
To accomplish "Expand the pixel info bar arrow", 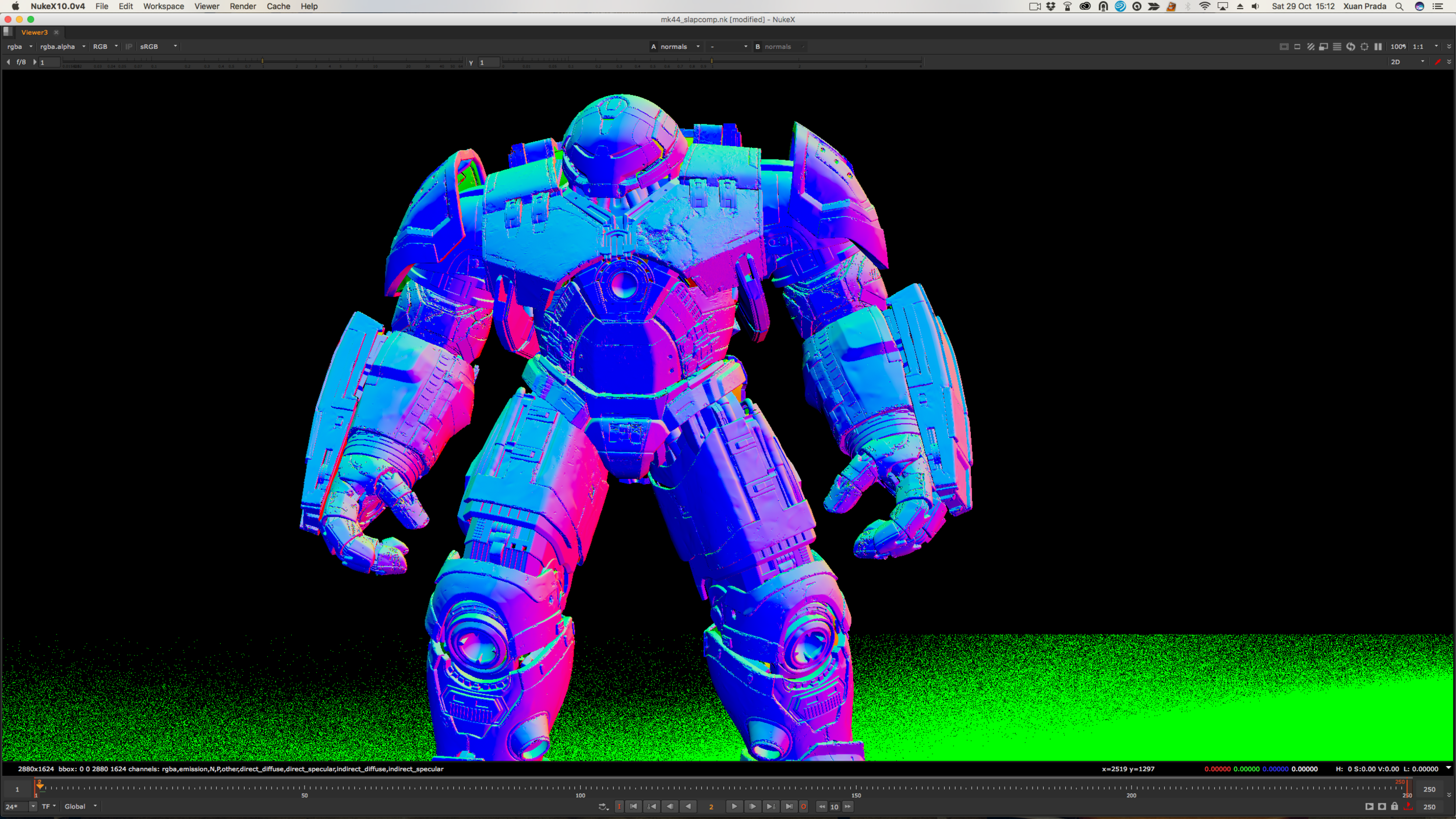I will [x=1448, y=768].
